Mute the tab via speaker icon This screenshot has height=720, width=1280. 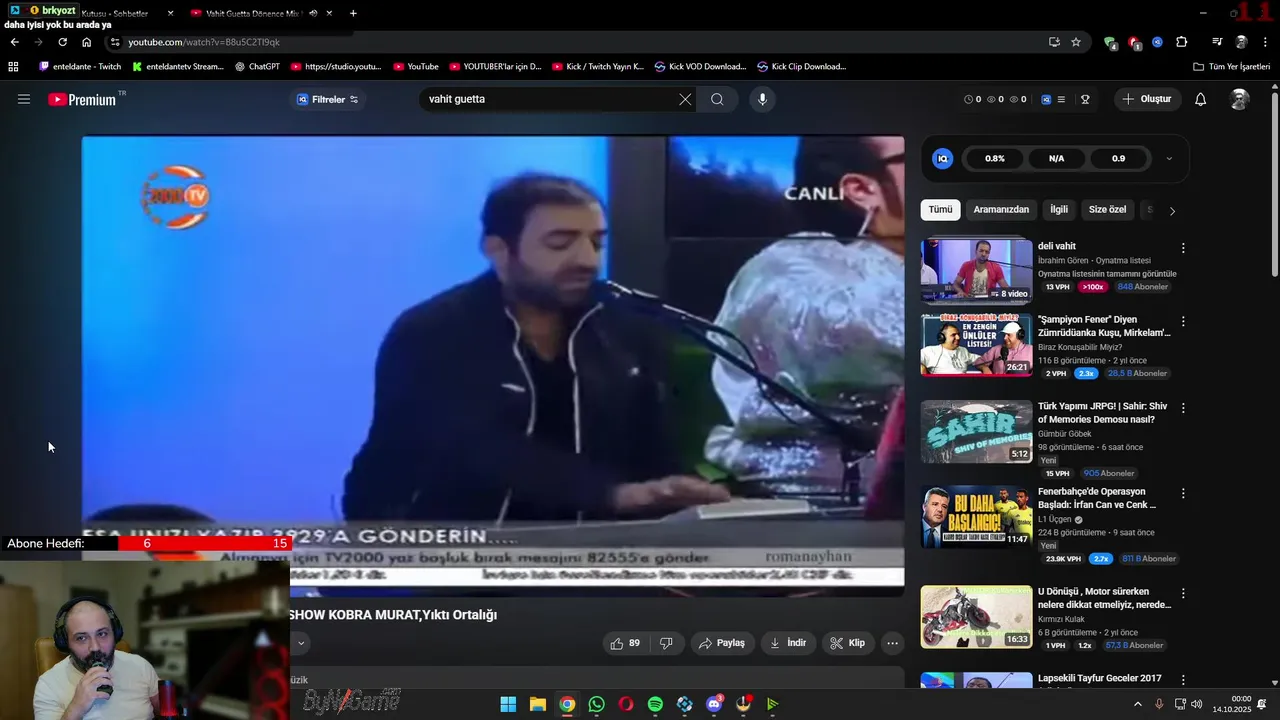pyautogui.click(x=313, y=13)
